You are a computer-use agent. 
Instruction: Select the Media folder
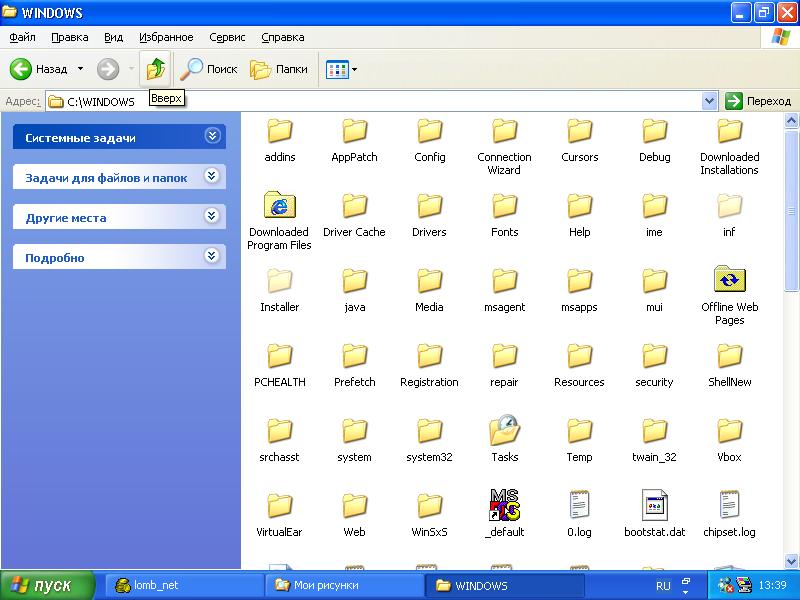click(429, 290)
